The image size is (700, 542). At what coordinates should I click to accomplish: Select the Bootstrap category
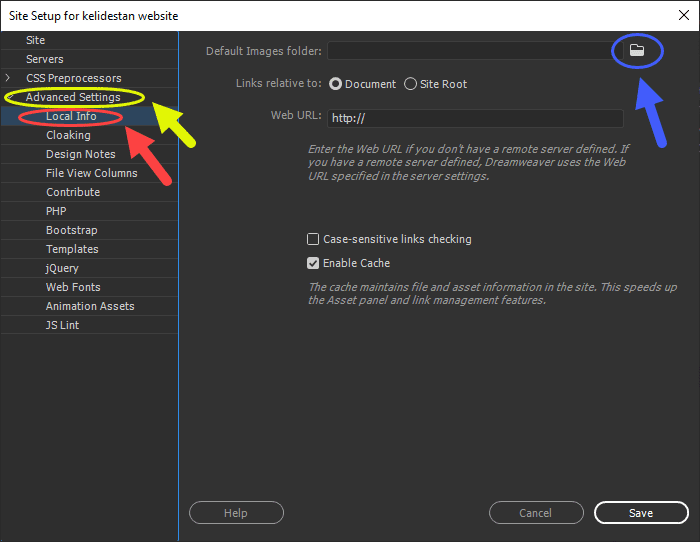[x=89, y=230]
